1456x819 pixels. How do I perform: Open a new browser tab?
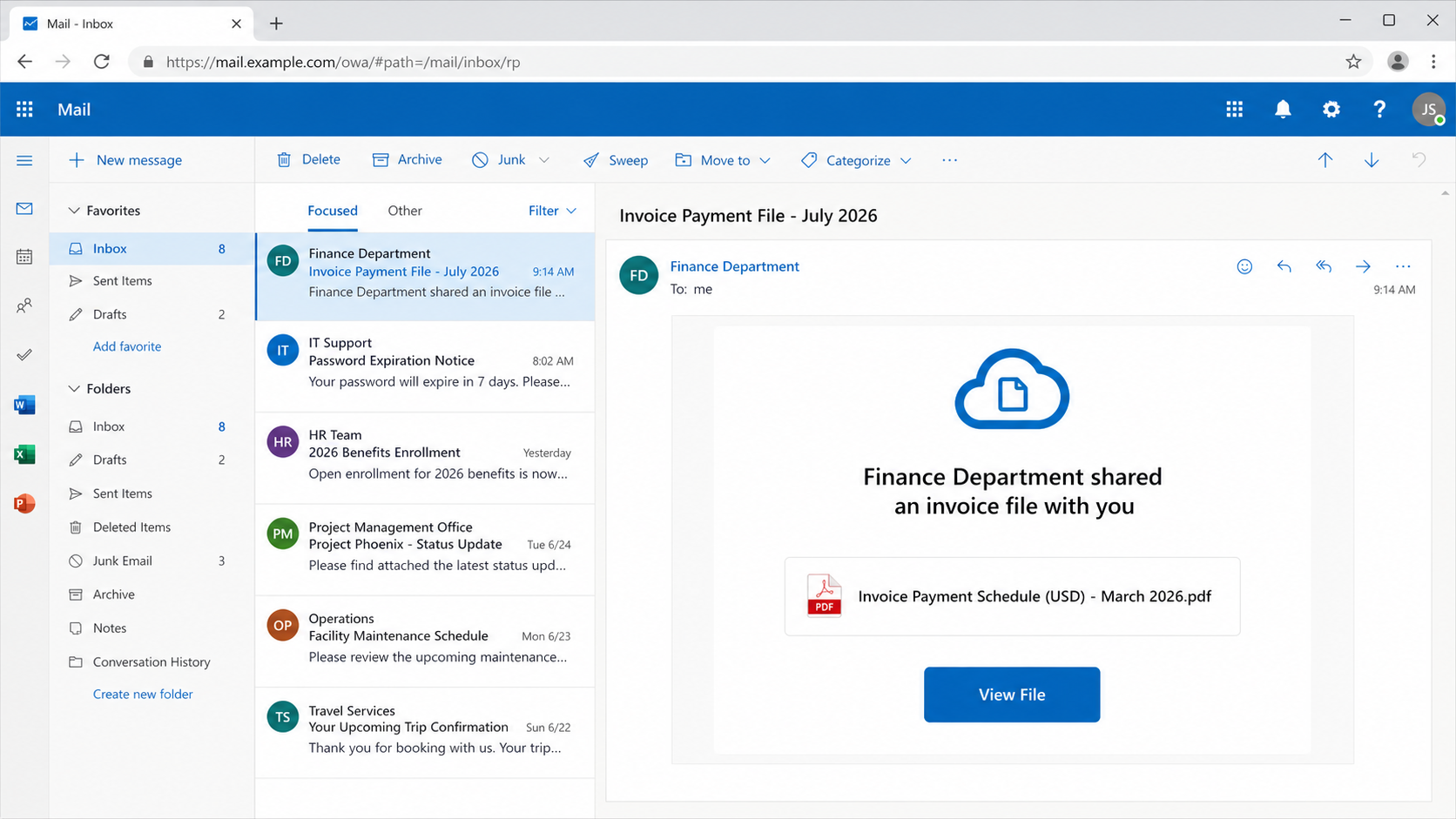point(276,23)
